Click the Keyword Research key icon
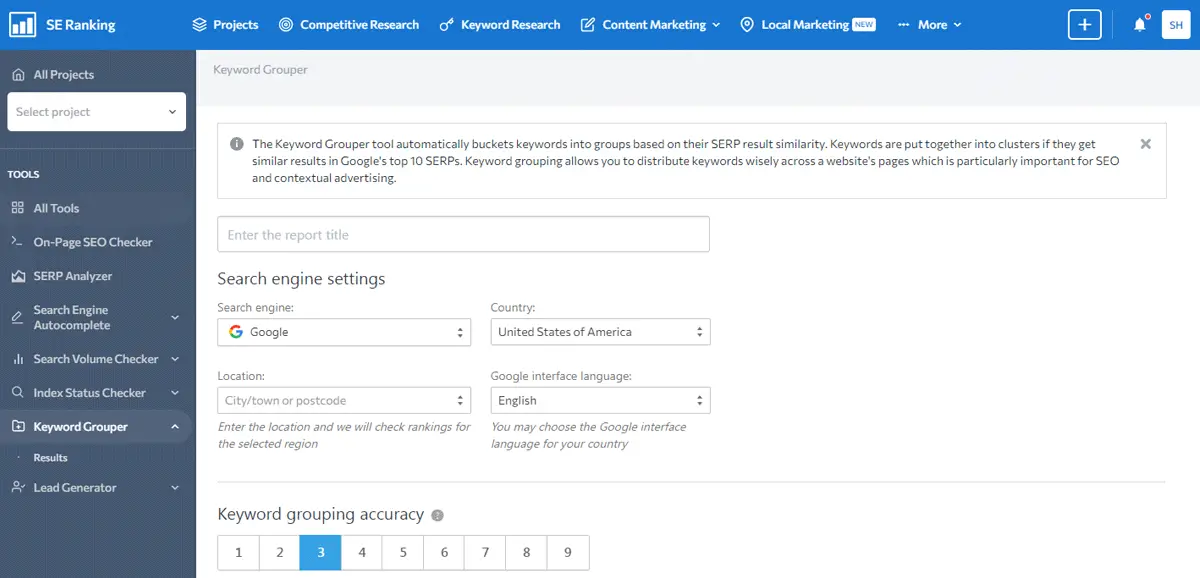The width and height of the screenshot is (1200, 578). click(447, 25)
